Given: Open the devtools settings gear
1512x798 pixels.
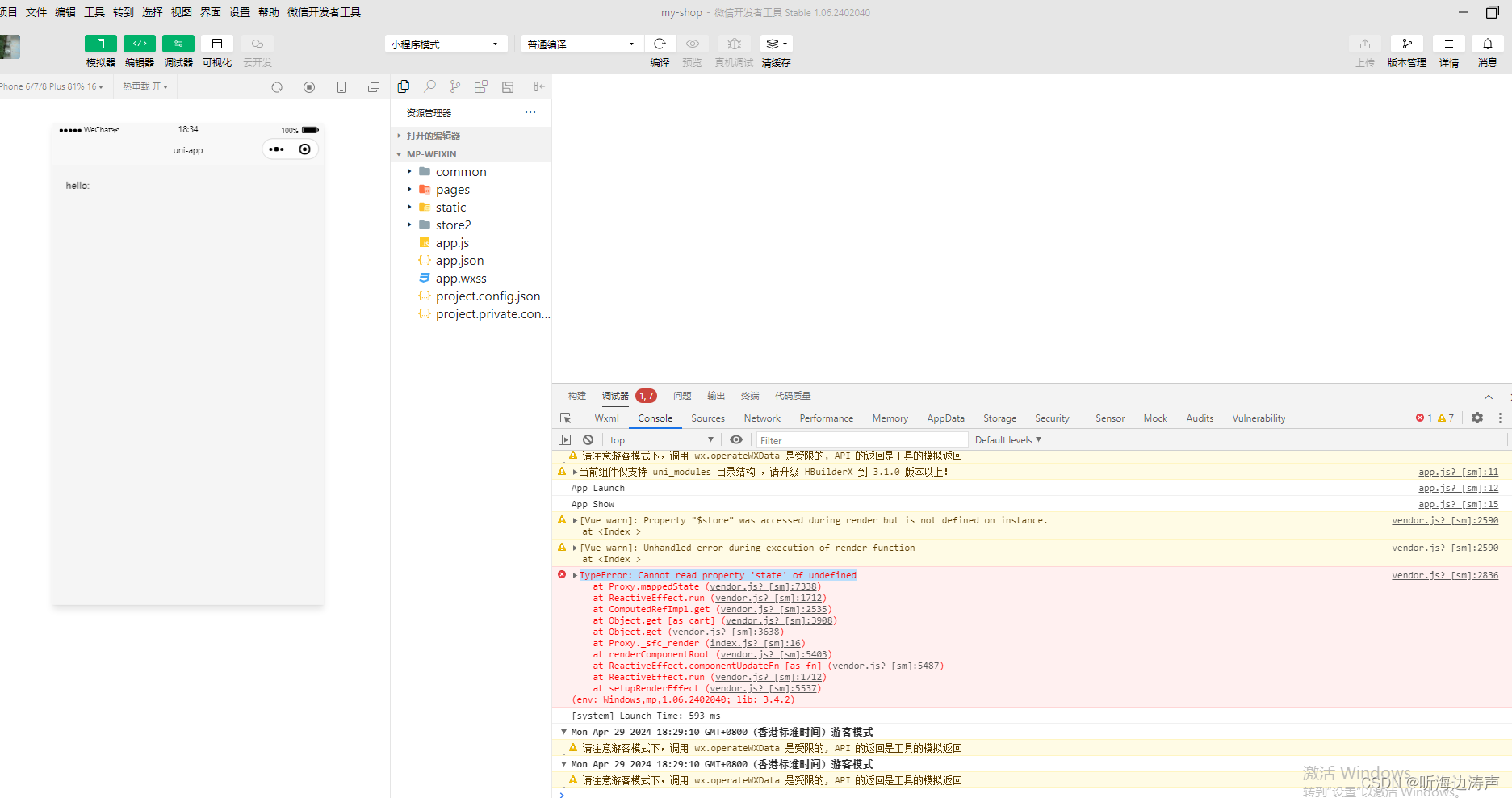Looking at the screenshot, I should point(1477,418).
